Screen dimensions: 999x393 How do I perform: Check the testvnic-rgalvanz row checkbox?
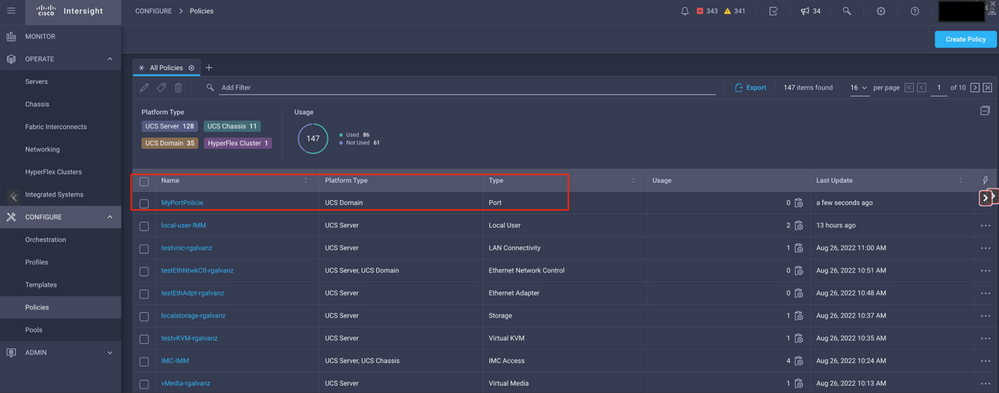coord(144,248)
